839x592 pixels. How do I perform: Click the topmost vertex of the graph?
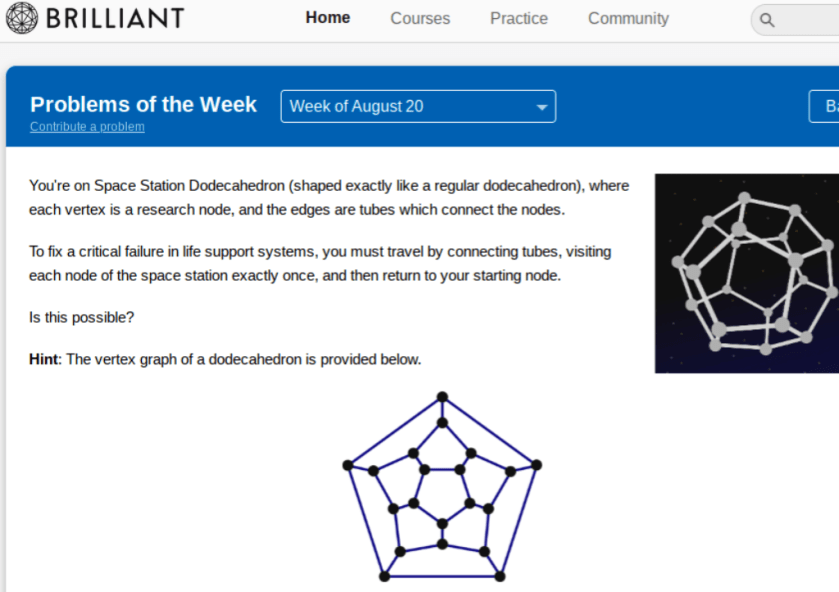coord(442,396)
